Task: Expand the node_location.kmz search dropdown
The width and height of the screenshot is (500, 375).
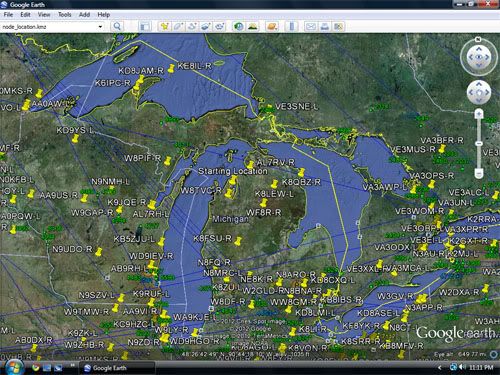Action: point(100,27)
